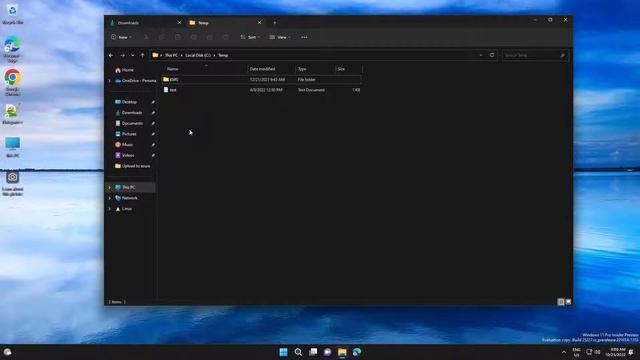Click the Paste icon in the toolbar
Screen dimensions: 640x360
[x=178, y=37]
